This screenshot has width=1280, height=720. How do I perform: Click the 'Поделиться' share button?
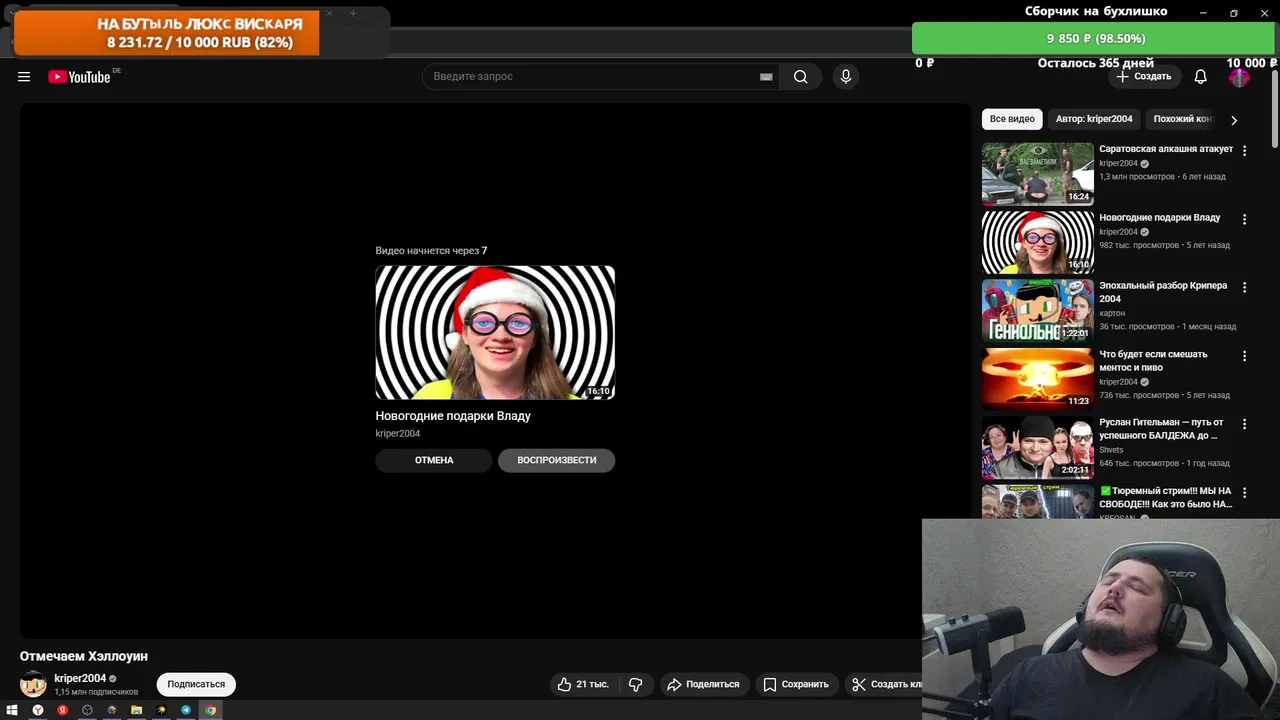click(x=703, y=684)
